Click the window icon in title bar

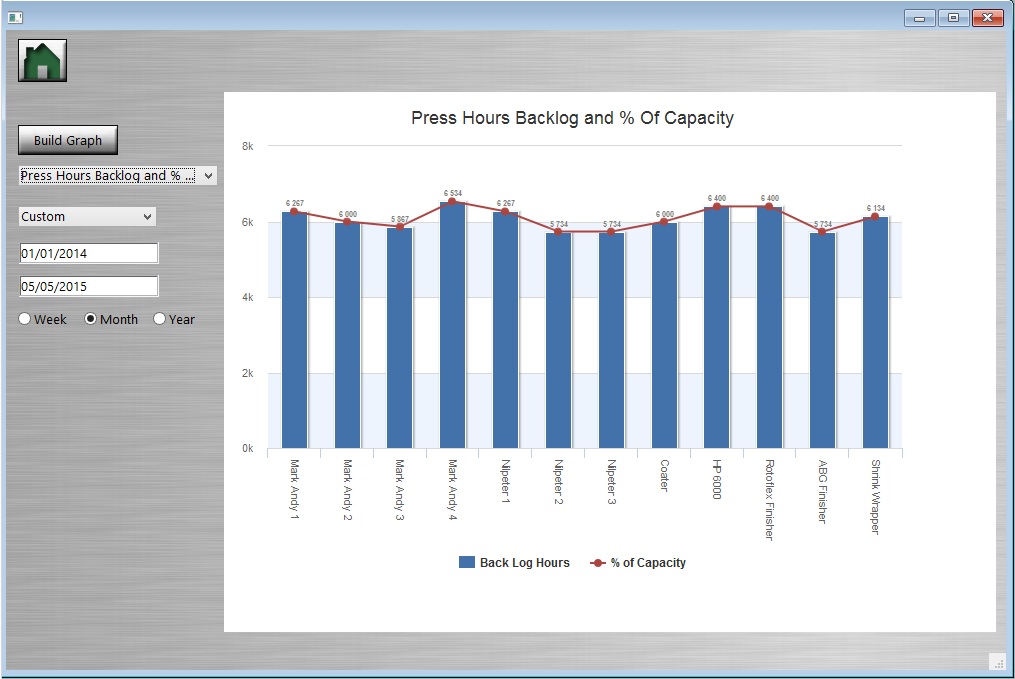click(14, 17)
